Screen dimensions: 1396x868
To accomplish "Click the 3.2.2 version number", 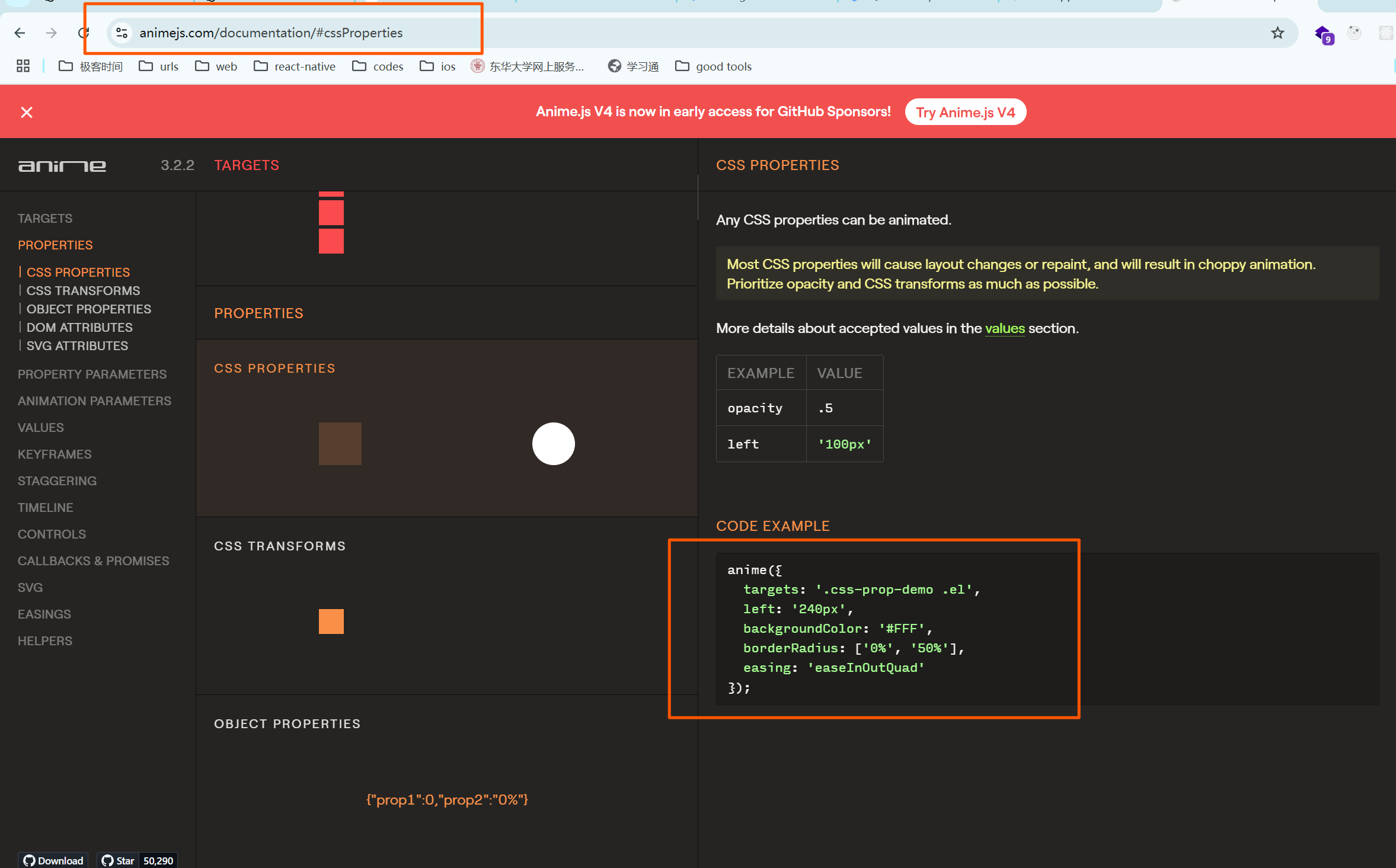I will (x=177, y=165).
